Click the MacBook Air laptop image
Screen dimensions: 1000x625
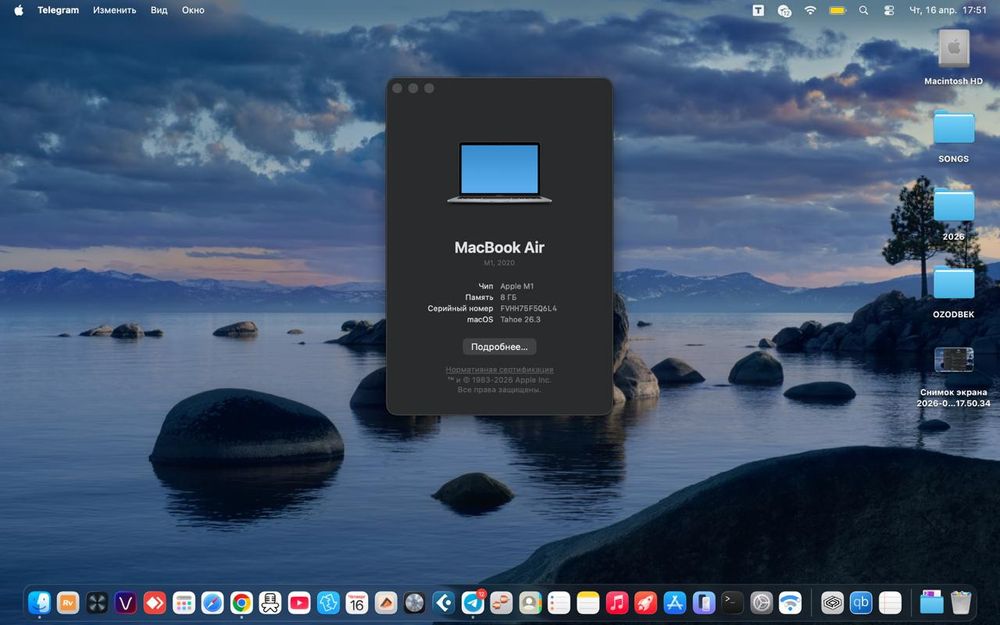(x=499, y=172)
